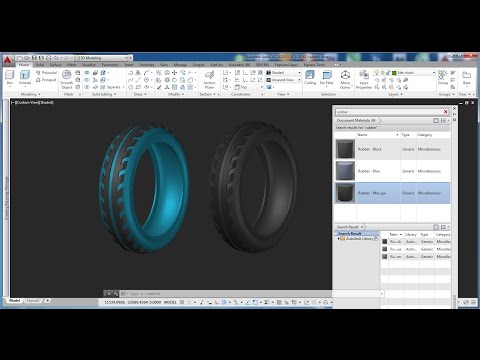Select the Move tool in Modify panel

(x=174, y=72)
